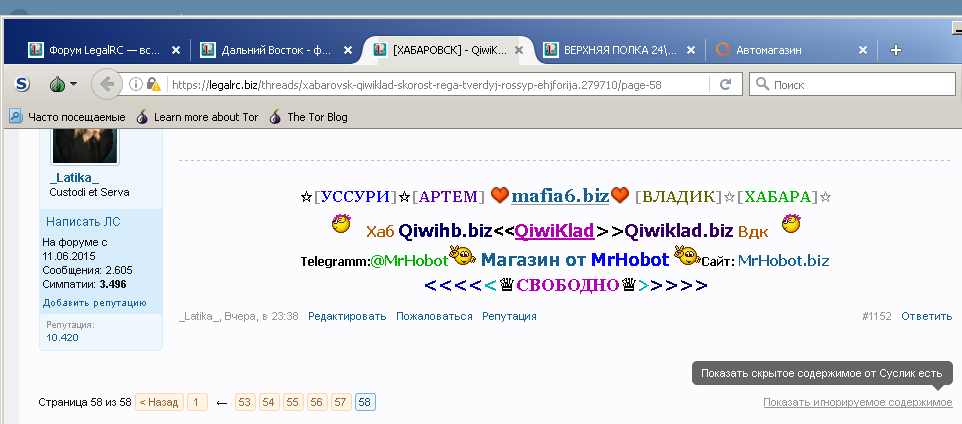This screenshot has width=962, height=424.
Task: Click Ответить to reply
Action: 926,317
